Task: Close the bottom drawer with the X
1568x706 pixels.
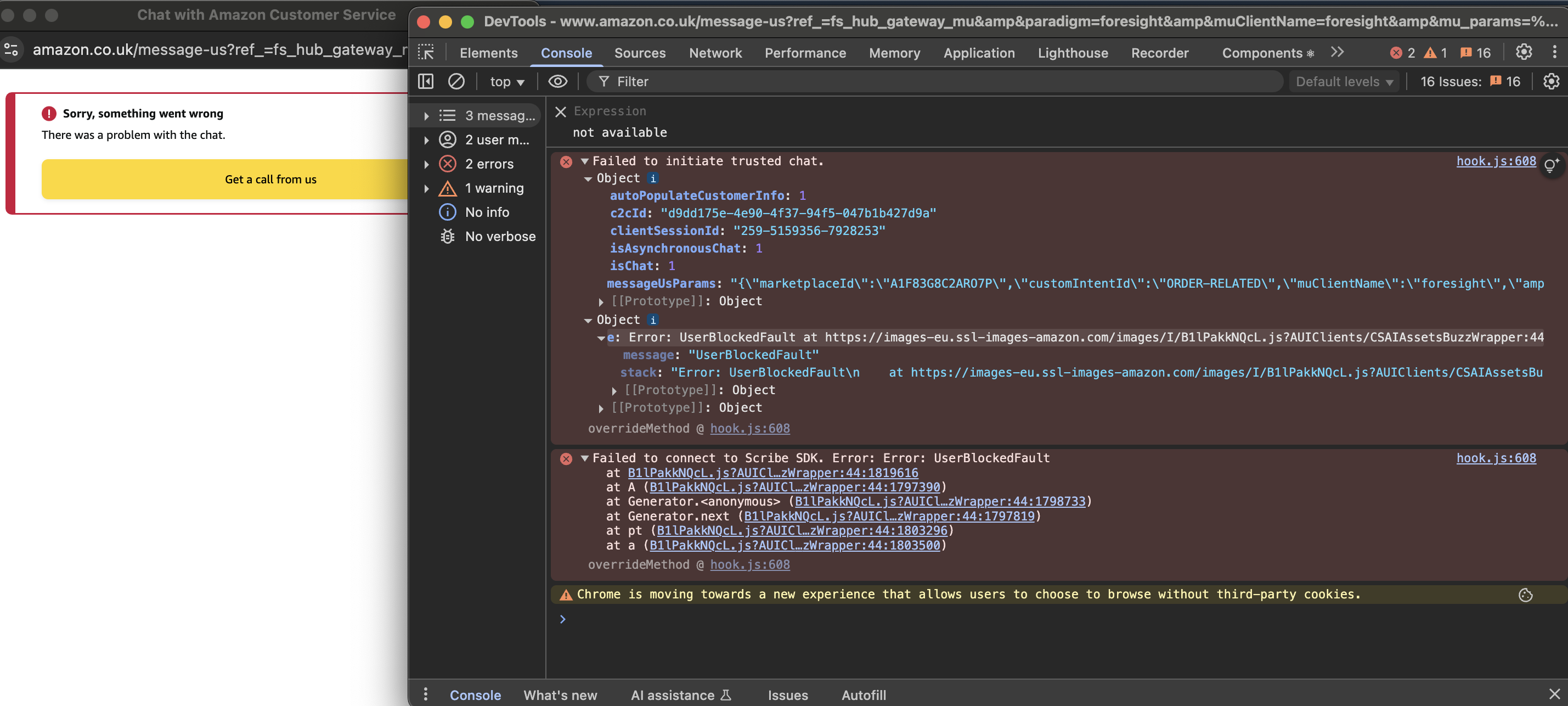Action: [1554, 694]
